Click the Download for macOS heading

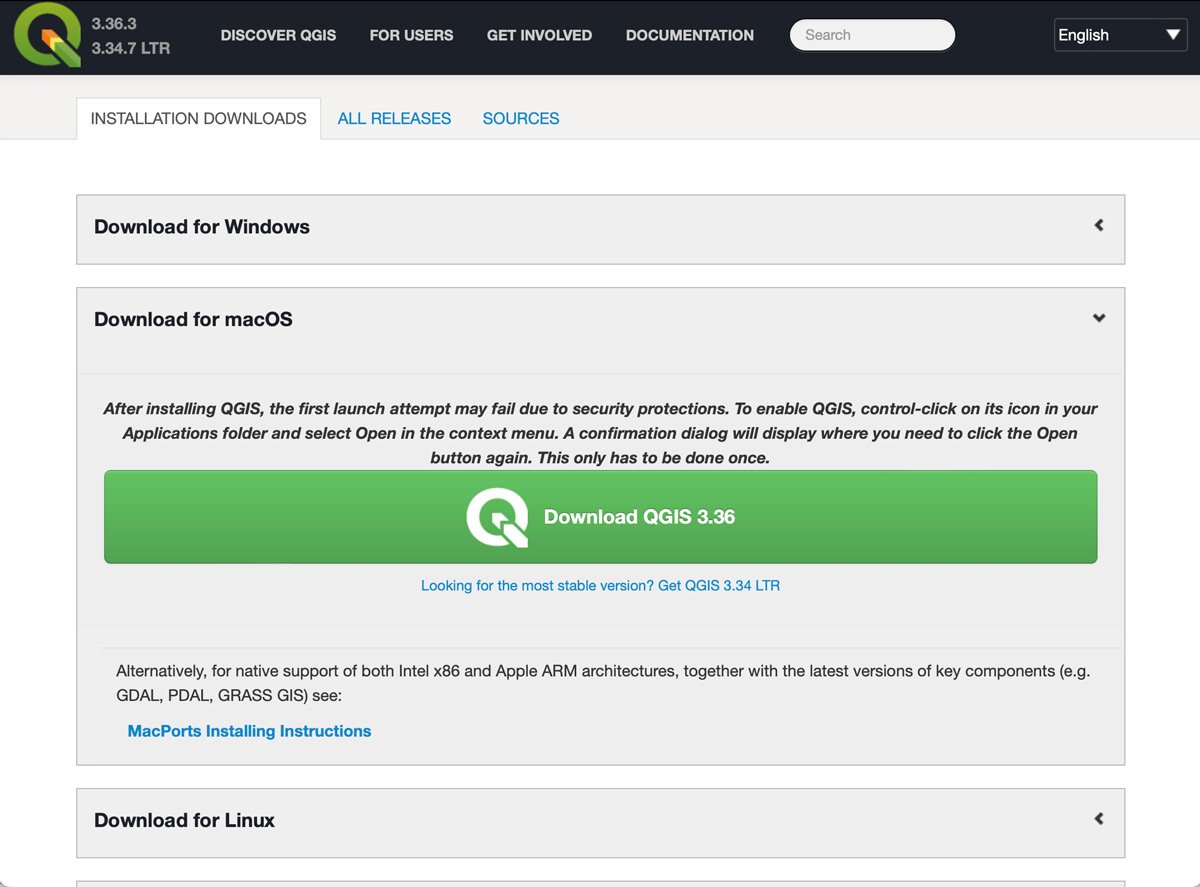[x=193, y=320]
